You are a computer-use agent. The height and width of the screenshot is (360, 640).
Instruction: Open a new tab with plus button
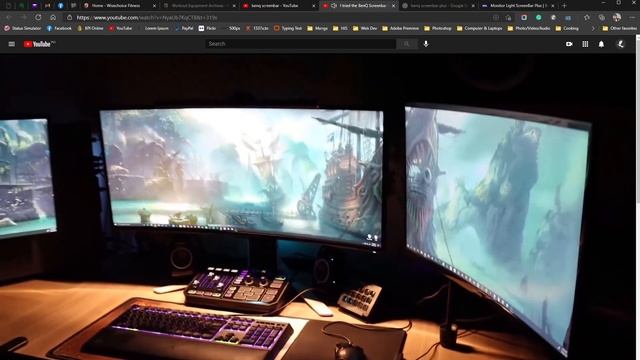click(x=564, y=6)
